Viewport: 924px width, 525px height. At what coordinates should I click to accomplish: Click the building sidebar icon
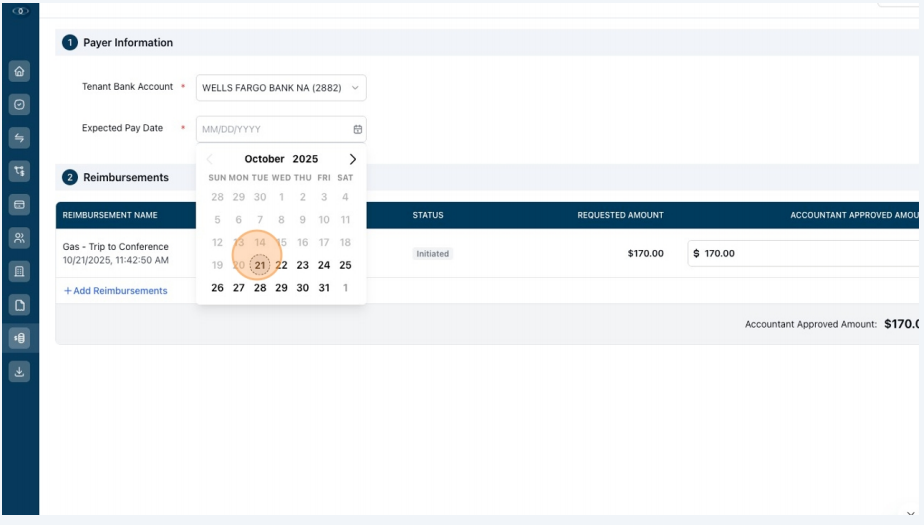[x=19, y=272]
